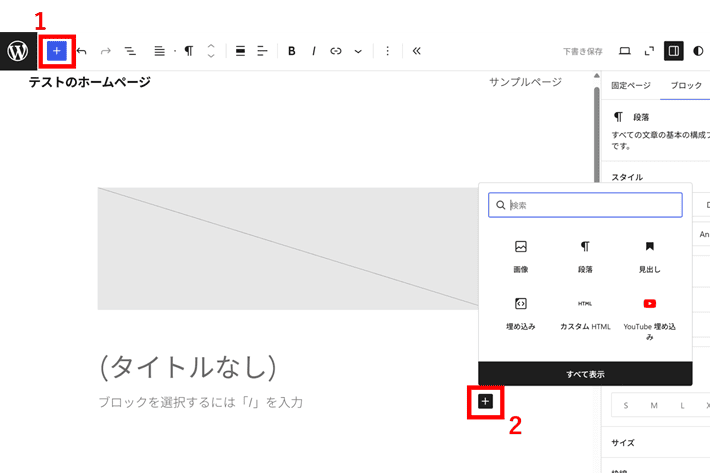Toggle bold formatting

292,51
